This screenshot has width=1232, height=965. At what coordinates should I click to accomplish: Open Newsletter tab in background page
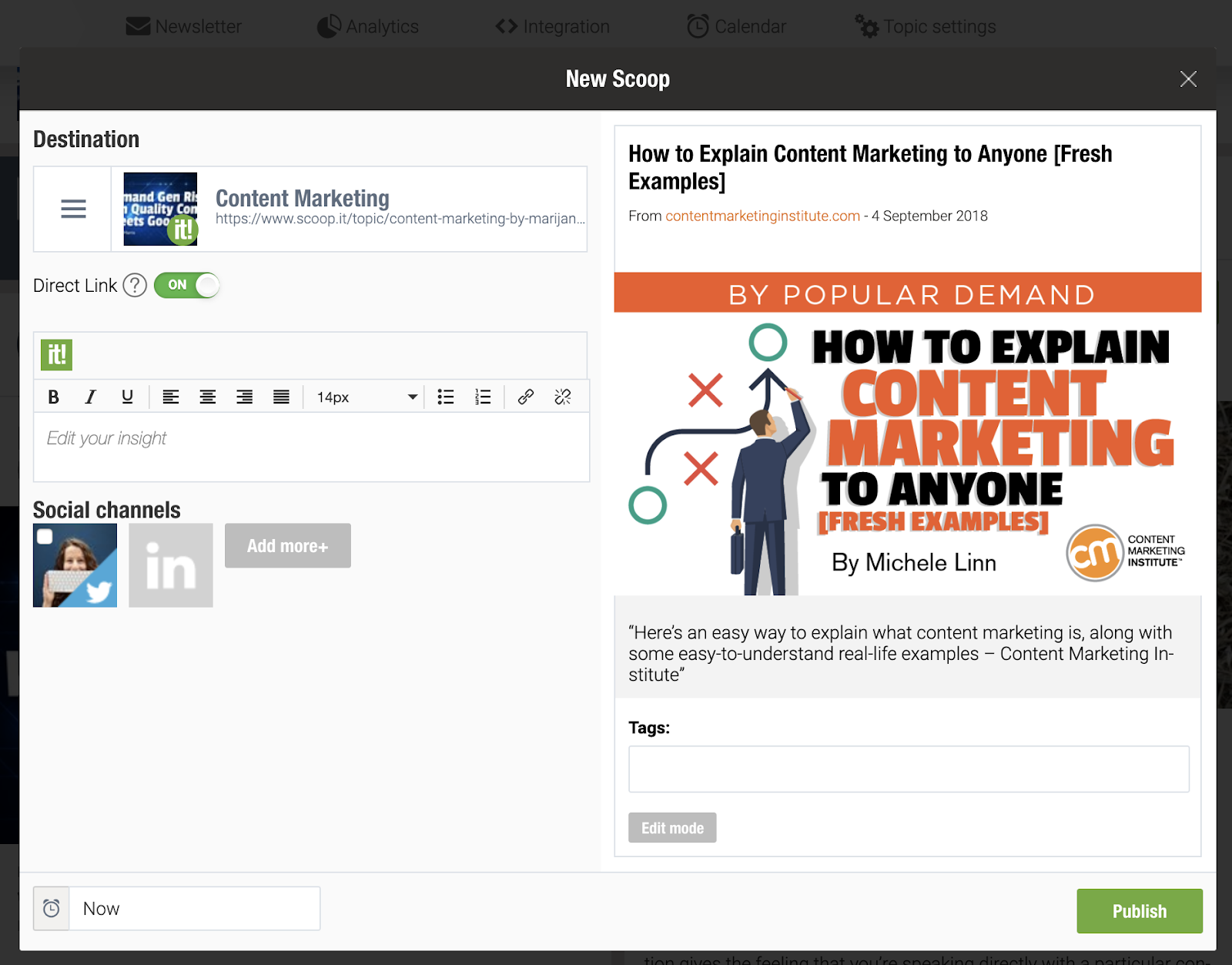184,27
